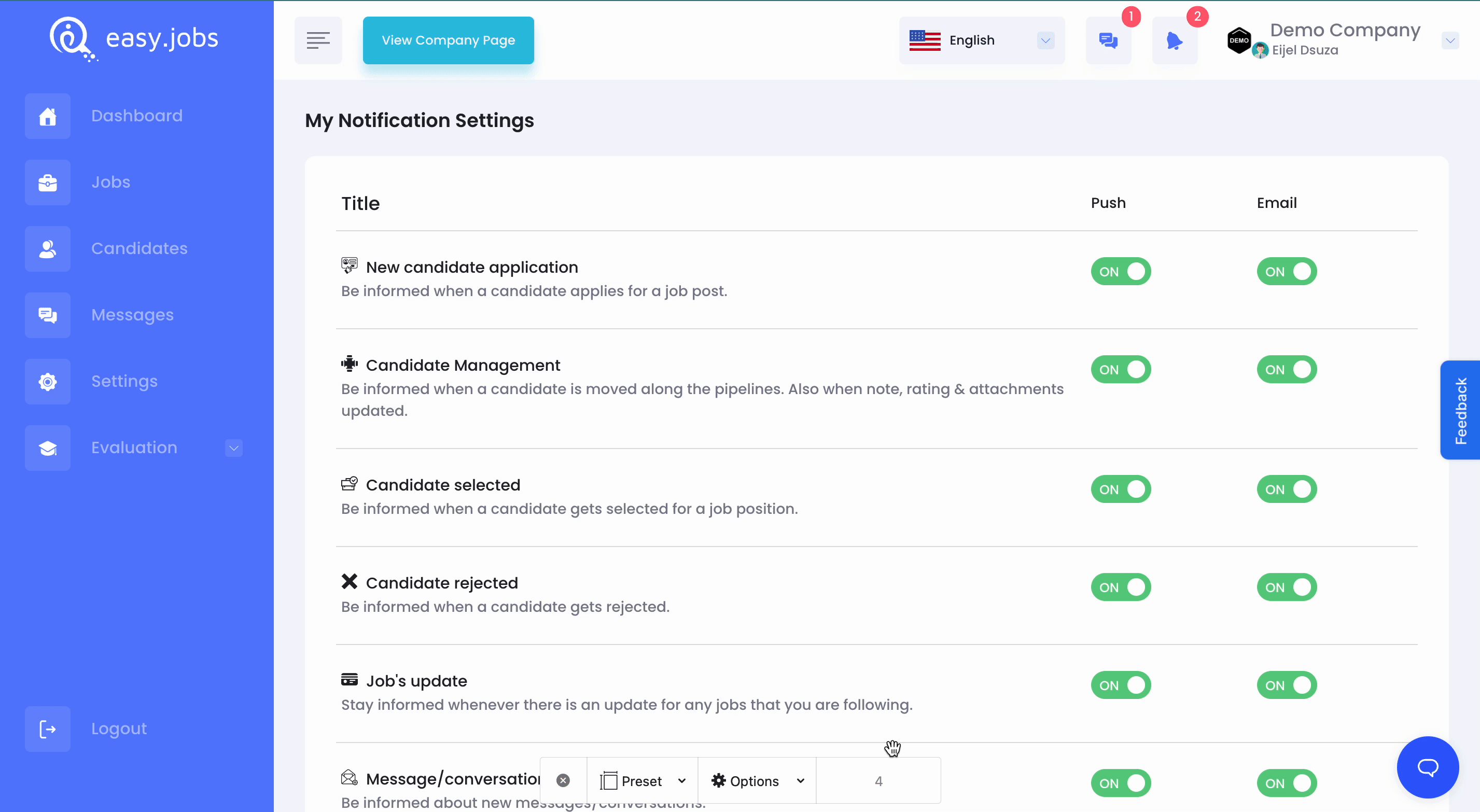Screen dimensions: 1480x812
Task: Click the Dashboard home icon
Action: point(46,116)
